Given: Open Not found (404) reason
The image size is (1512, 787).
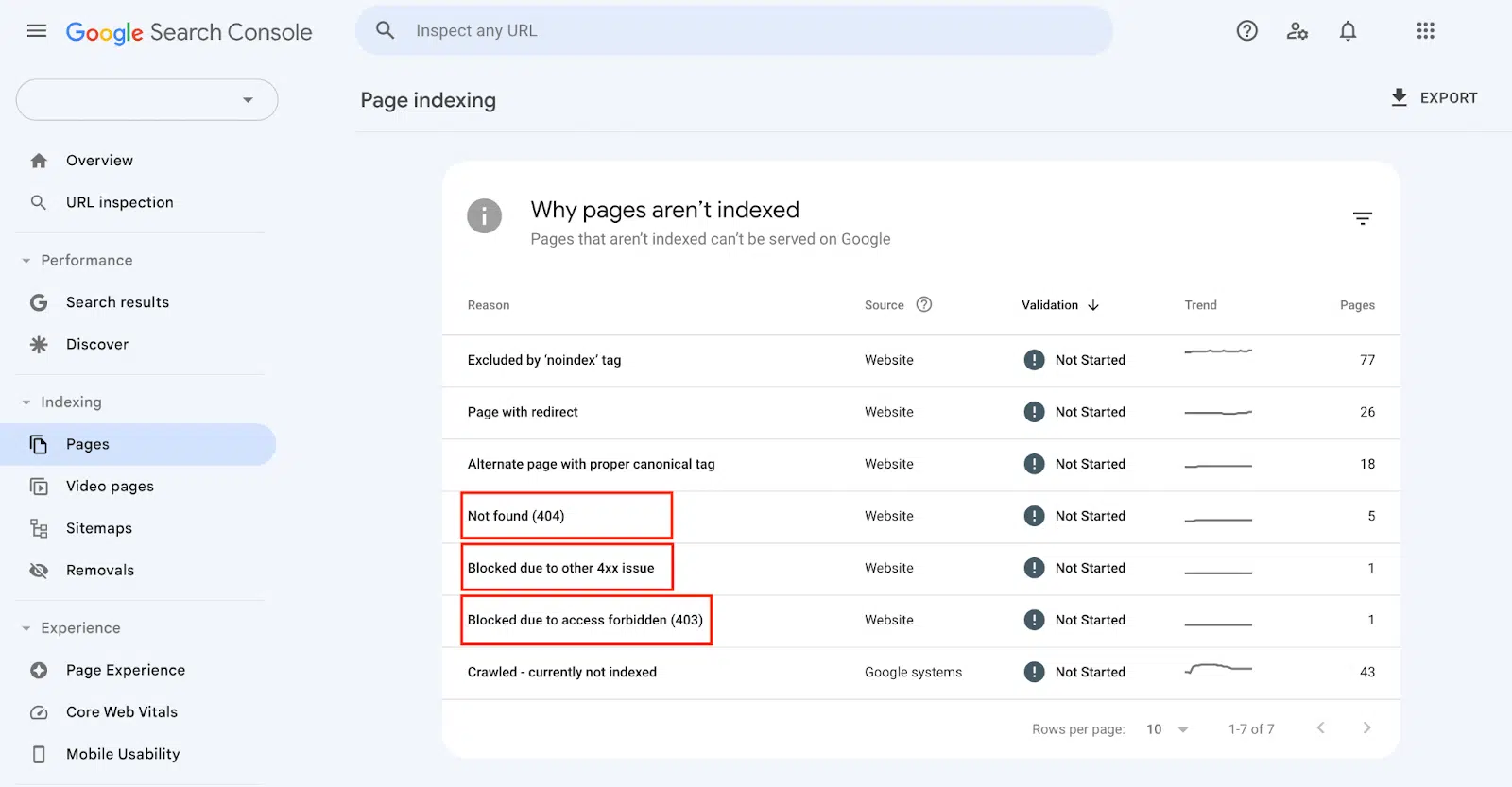Looking at the screenshot, I should pos(516,516).
